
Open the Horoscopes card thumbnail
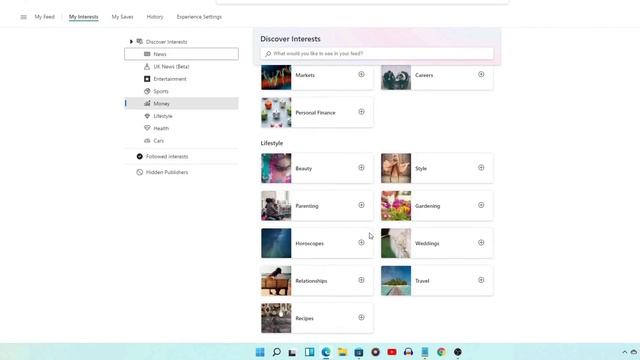click(x=276, y=243)
